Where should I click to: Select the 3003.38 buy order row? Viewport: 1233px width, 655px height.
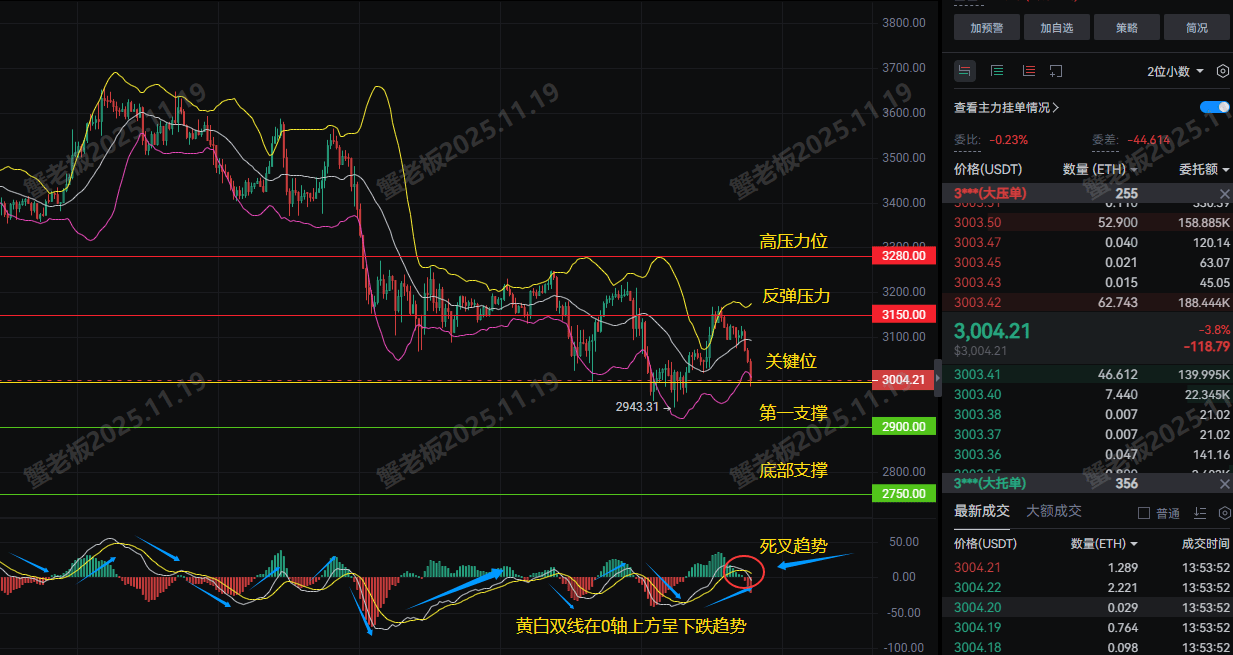coord(1087,414)
